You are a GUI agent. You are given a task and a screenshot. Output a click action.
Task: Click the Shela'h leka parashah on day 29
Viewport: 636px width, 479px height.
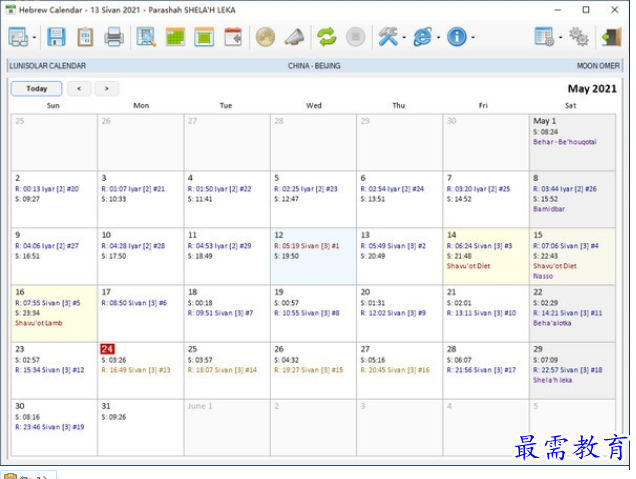[552, 380]
